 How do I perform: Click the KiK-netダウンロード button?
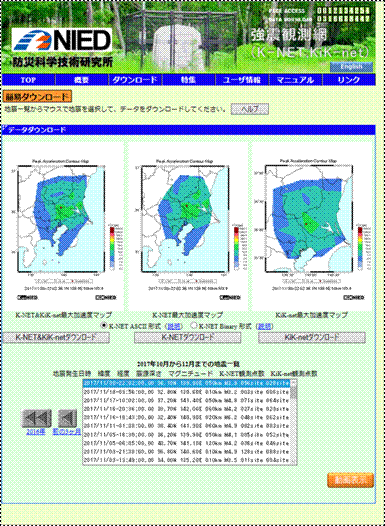pos(312,337)
